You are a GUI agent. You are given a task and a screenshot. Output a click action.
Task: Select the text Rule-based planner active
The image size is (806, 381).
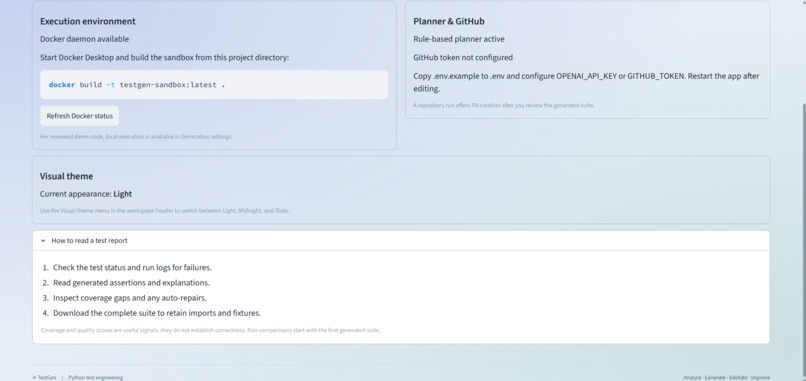[459, 39]
